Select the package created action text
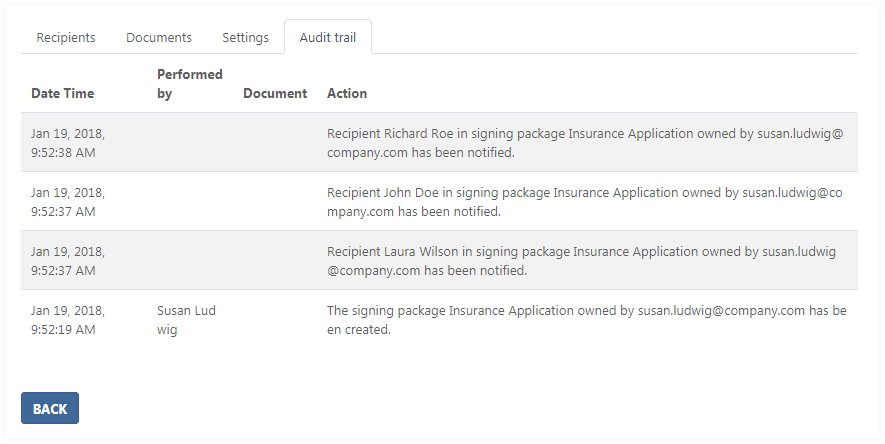885x444 pixels. coord(585,320)
